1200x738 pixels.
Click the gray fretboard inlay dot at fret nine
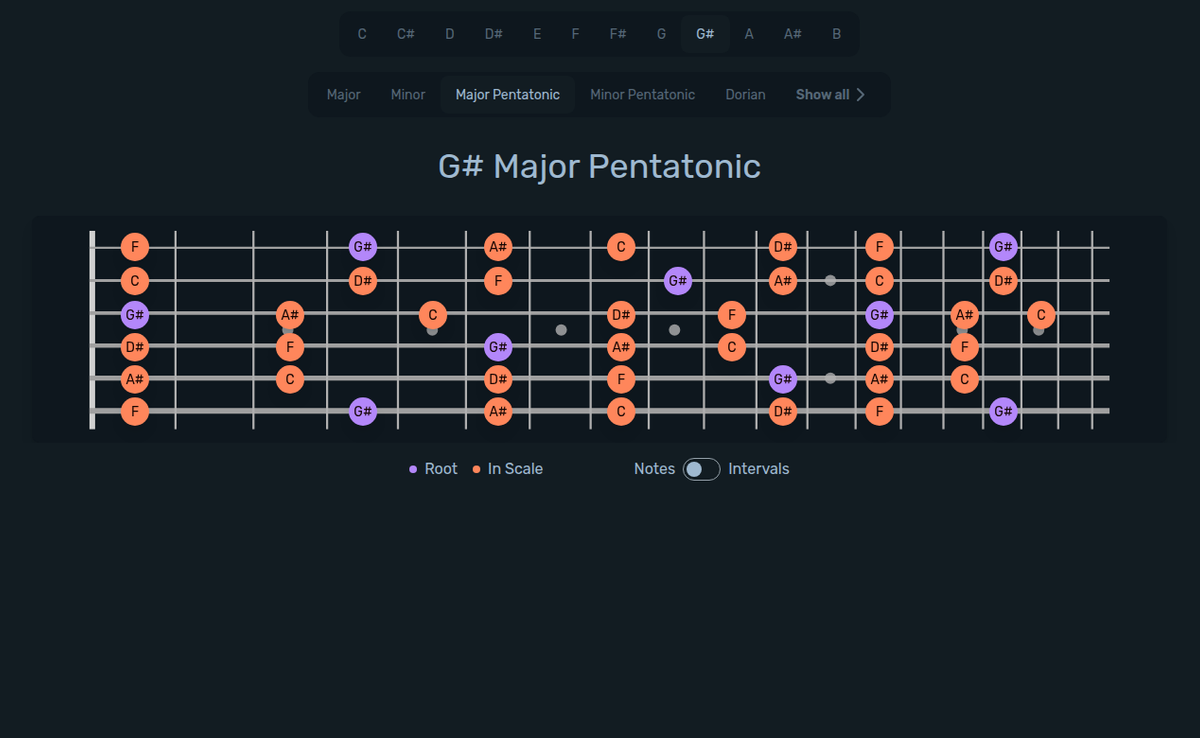[x=675, y=330]
